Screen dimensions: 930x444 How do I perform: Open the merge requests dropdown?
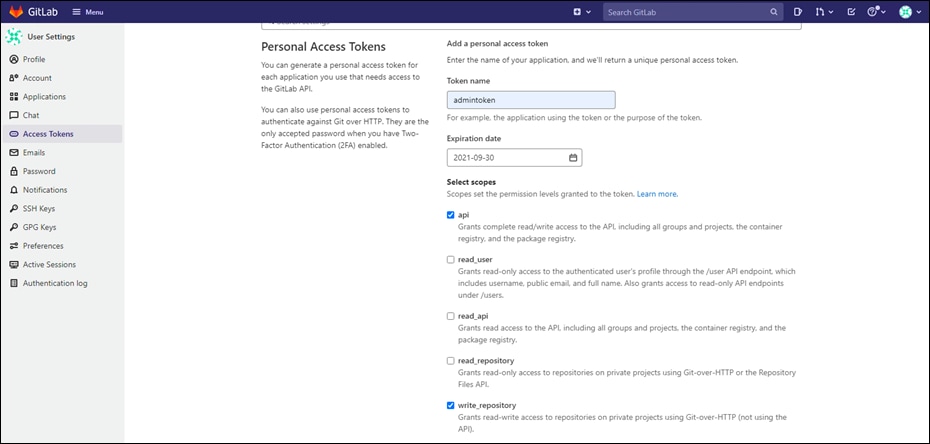tap(824, 12)
